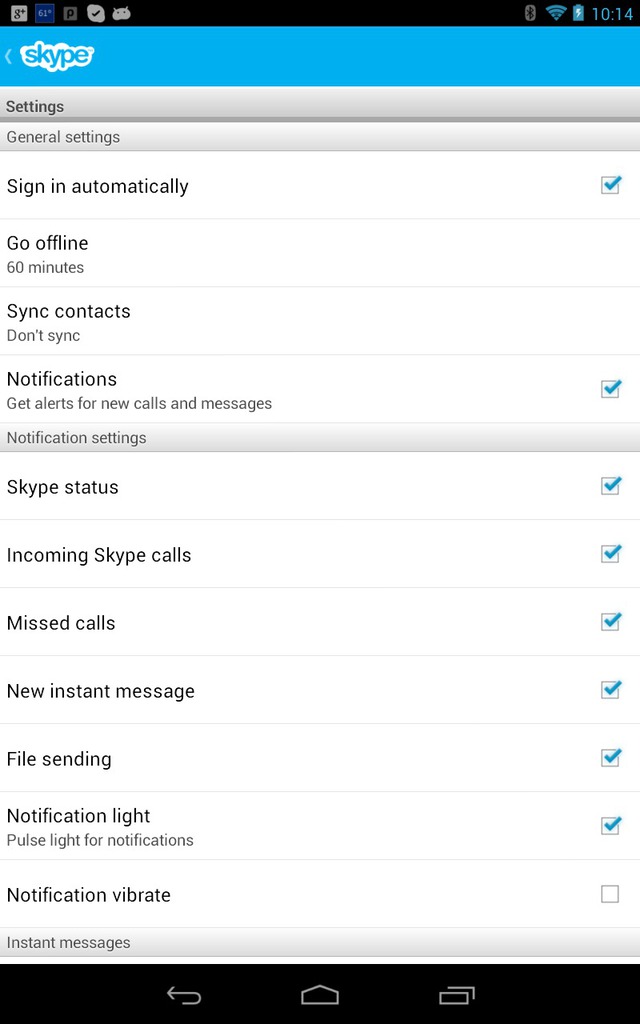Tap the Google+ notification icon
The image size is (640, 1024).
tap(19, 12)
